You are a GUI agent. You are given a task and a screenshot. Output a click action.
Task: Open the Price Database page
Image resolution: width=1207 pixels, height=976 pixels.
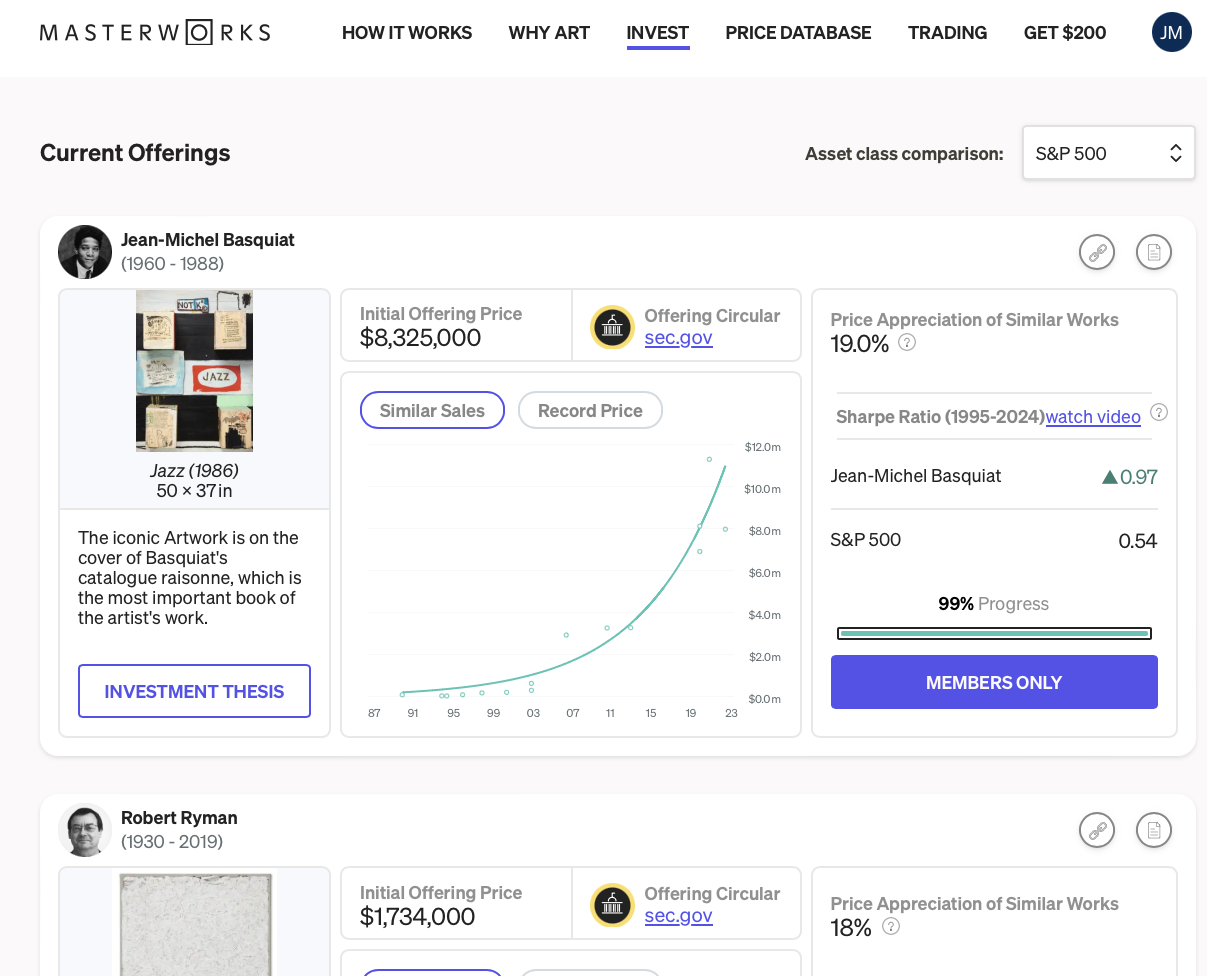[799, 33]
